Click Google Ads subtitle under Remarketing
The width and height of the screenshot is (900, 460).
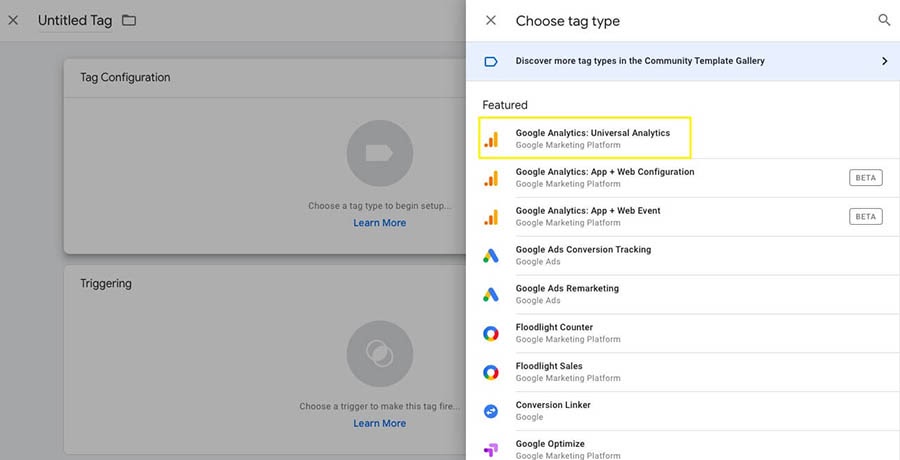tap(538, 300)
